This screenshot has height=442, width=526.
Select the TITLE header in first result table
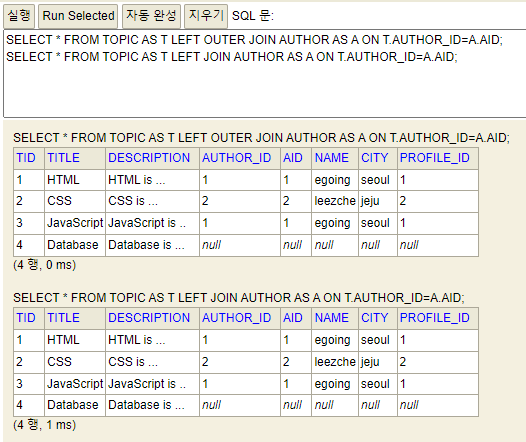[x=75, y=158]
